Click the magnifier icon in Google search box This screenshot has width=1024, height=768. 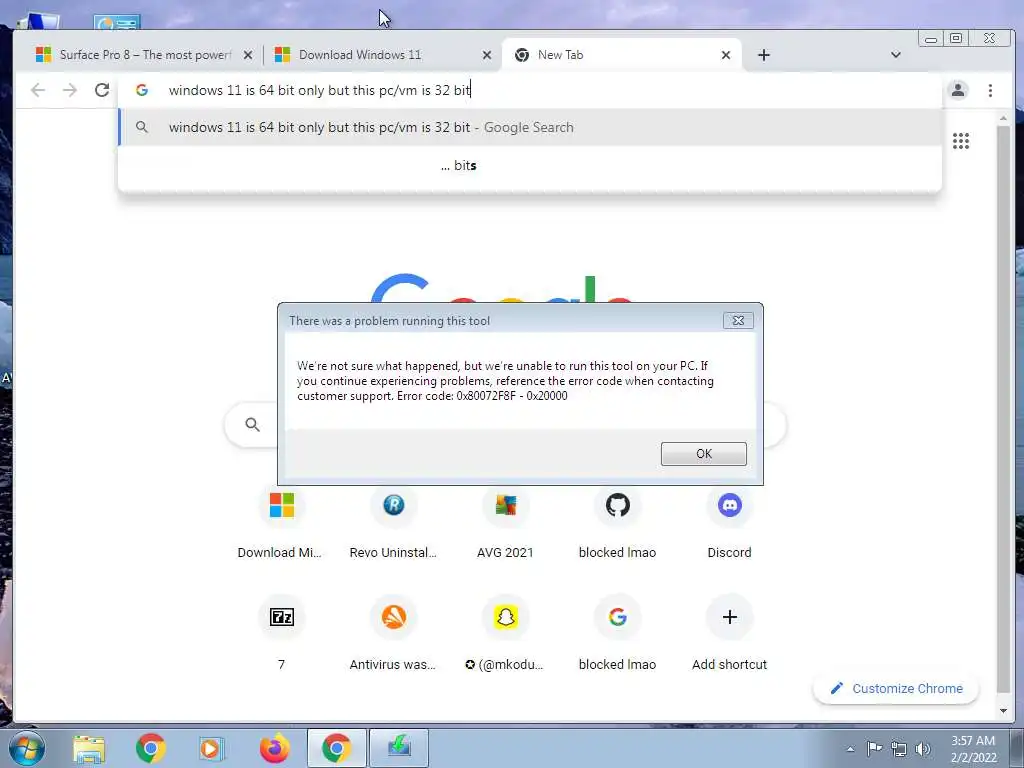(253, 425)
